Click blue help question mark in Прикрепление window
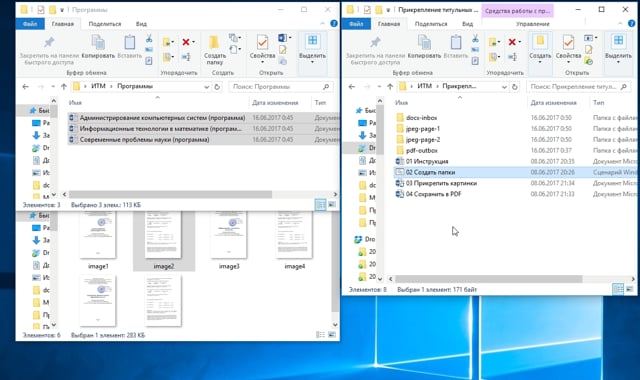This screenshot has height=380, width=640. pyautogui.click(x=631, y=24)
